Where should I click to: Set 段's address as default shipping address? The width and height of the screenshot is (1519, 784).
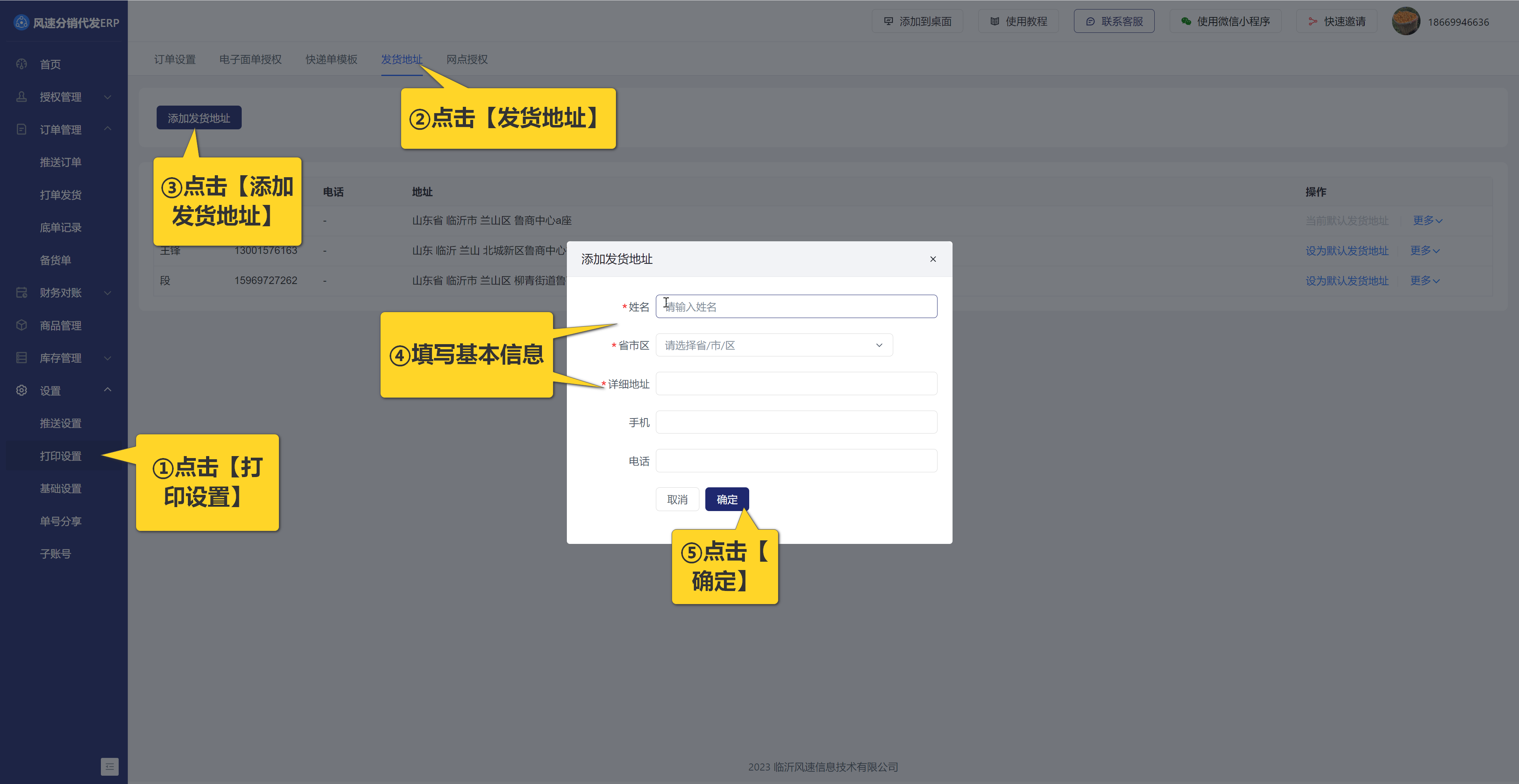(x=1346, y=280)
